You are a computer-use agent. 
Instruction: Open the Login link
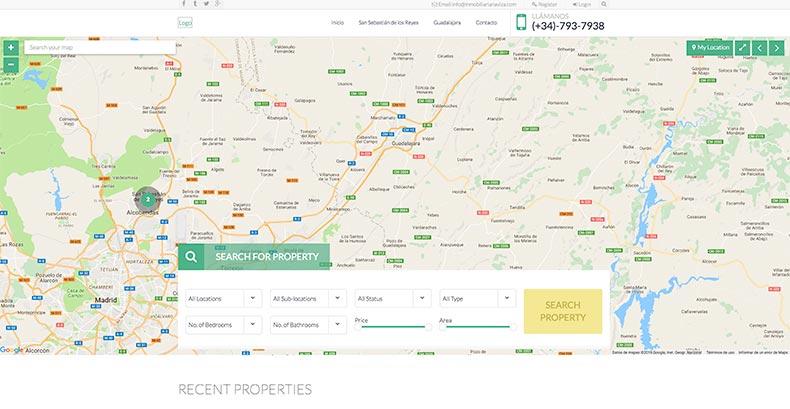[x=581, y=4]
